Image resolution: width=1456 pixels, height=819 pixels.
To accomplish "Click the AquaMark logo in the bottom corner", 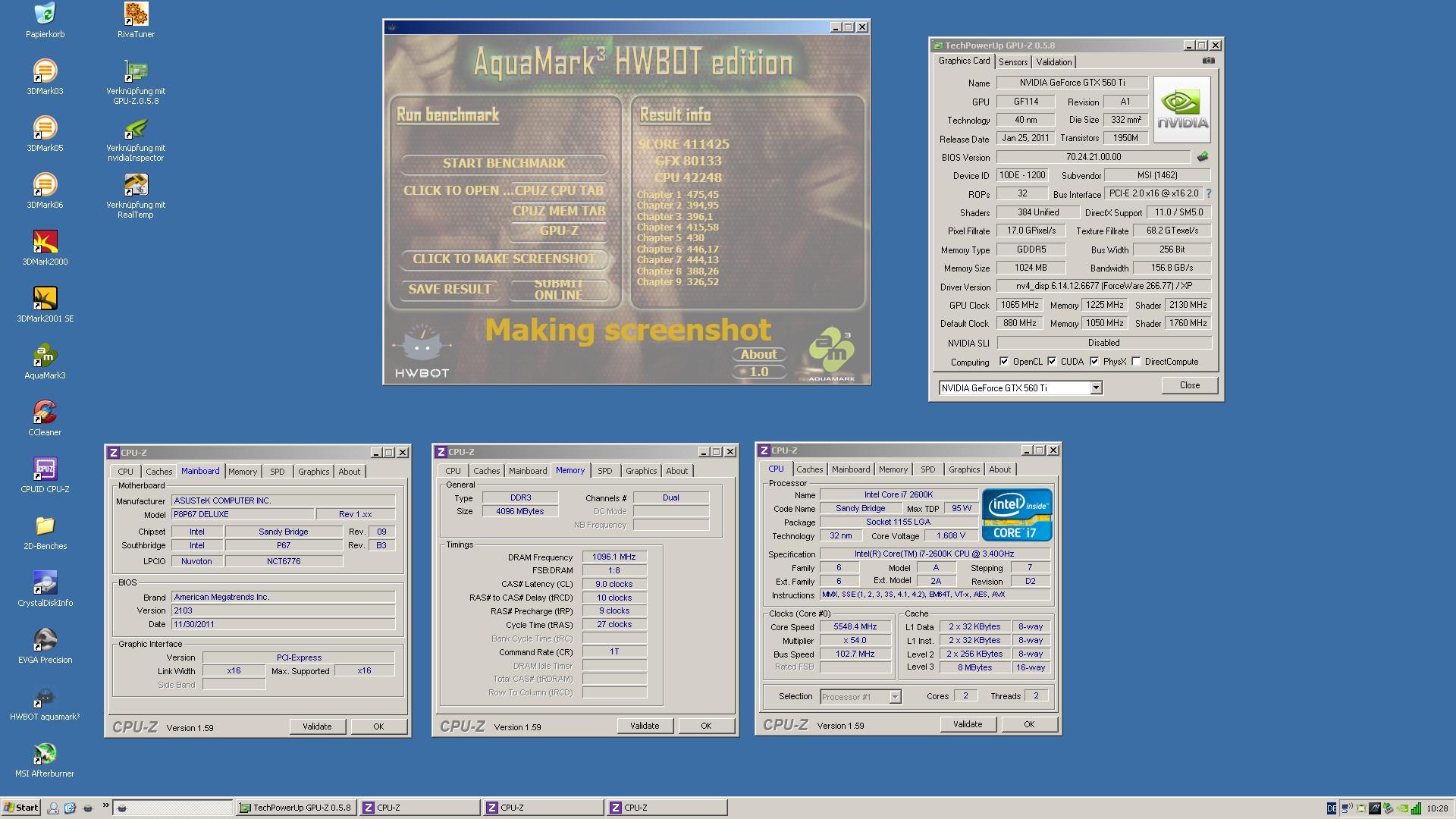I will [831, 355].
